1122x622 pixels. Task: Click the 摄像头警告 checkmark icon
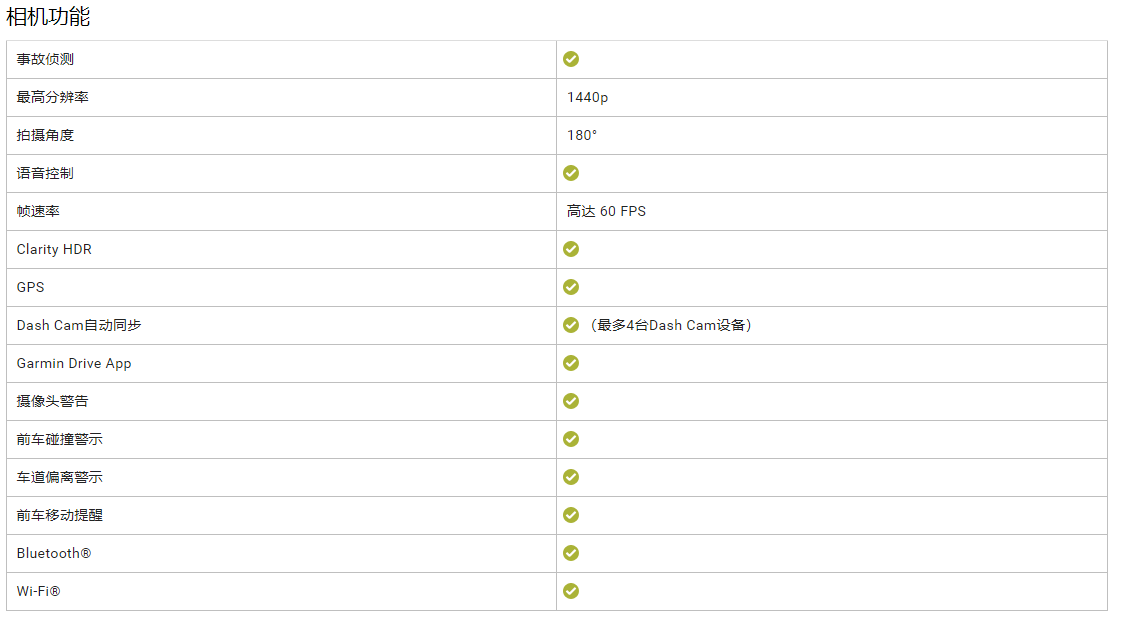[571, 401]
